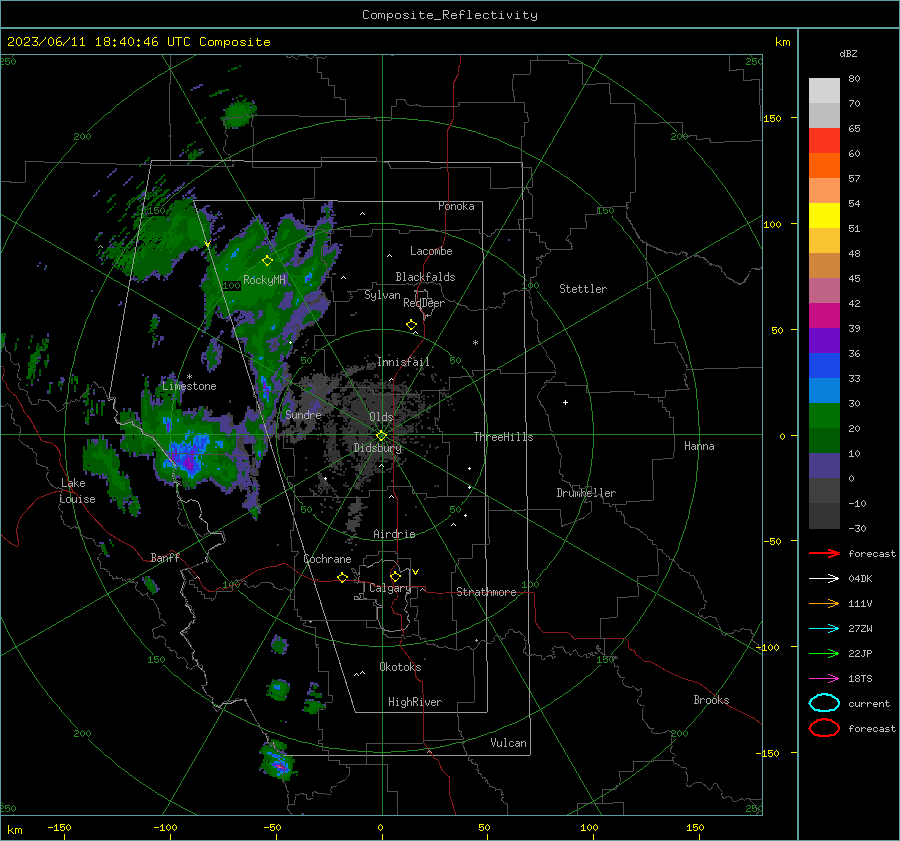Click the Banff city label
This screenshot has width=900, height=841.
[165, 557]
